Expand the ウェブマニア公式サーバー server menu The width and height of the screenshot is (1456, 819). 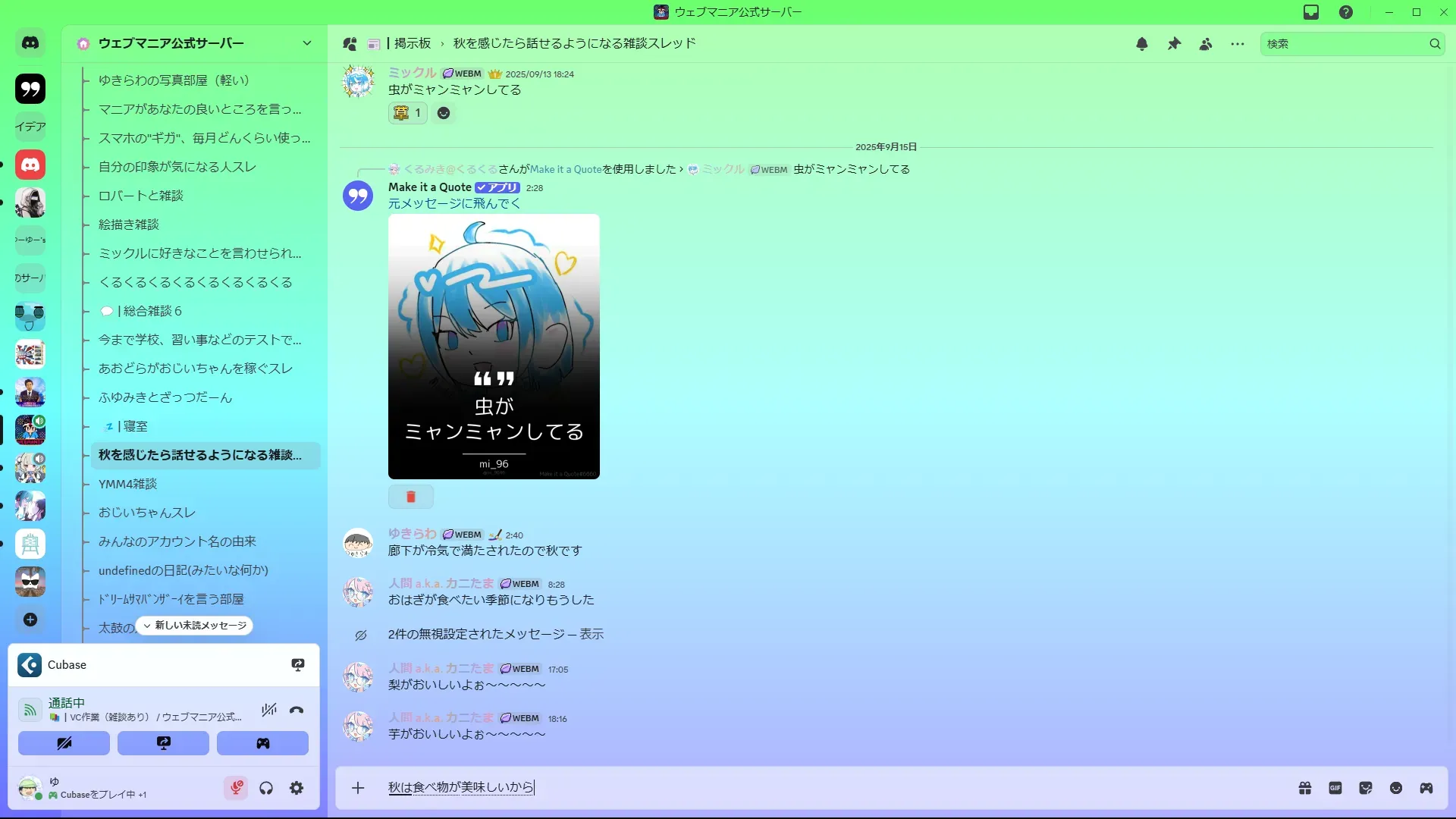point(306,43)
